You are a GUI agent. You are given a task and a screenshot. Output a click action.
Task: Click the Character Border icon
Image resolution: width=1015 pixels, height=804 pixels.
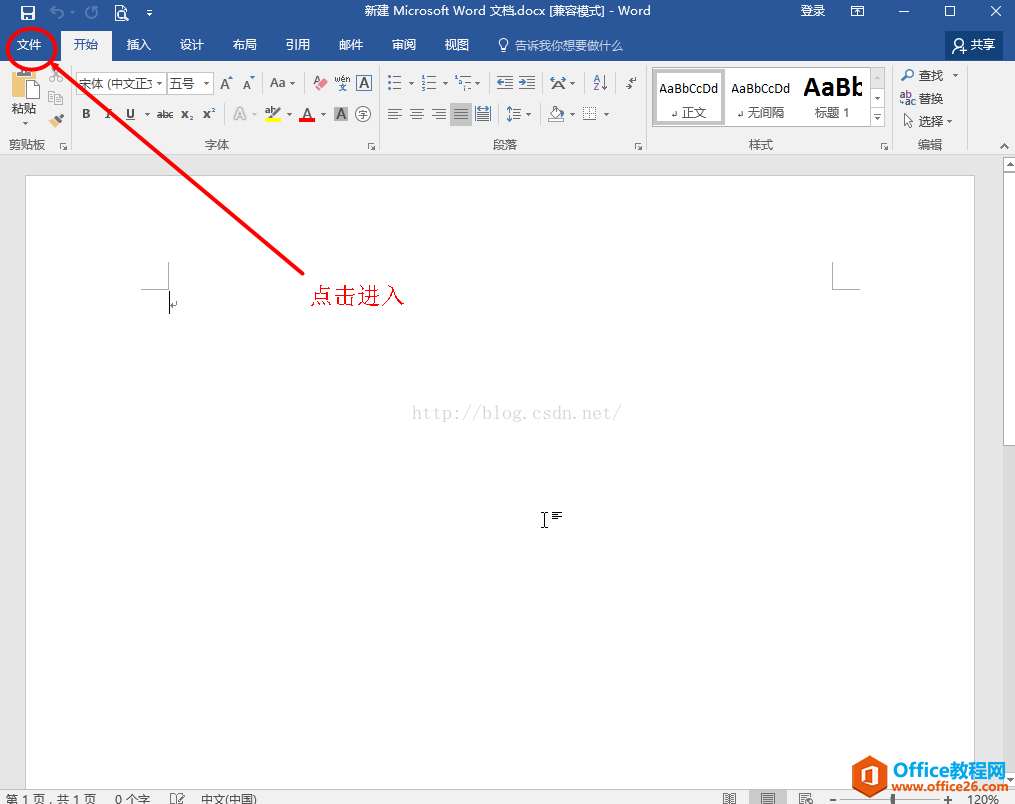[x=364, y=83]
